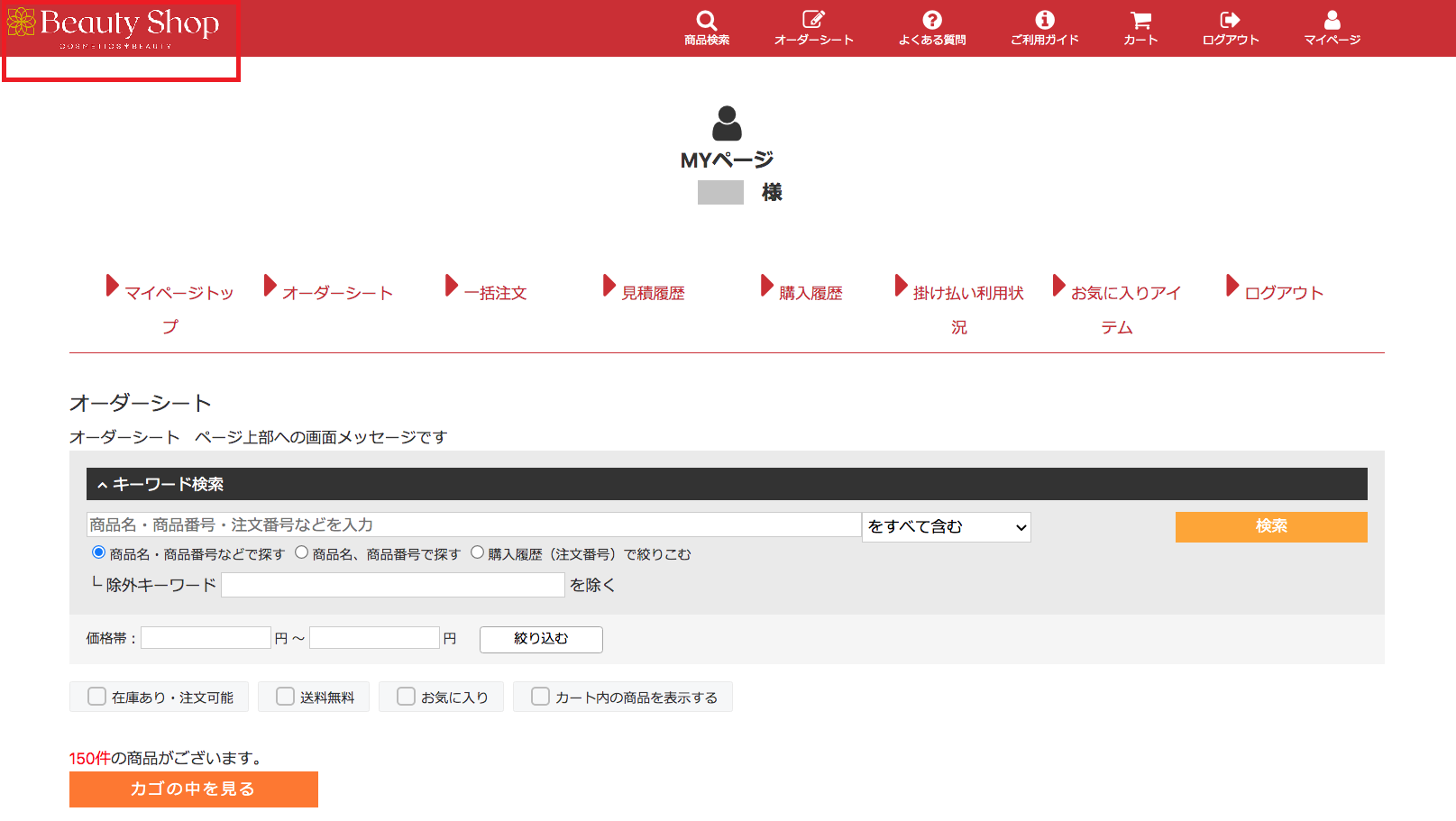Open the shopping cart icon
The image size is (1456, 821).
pyautogui.click(x=1140, y=21)
